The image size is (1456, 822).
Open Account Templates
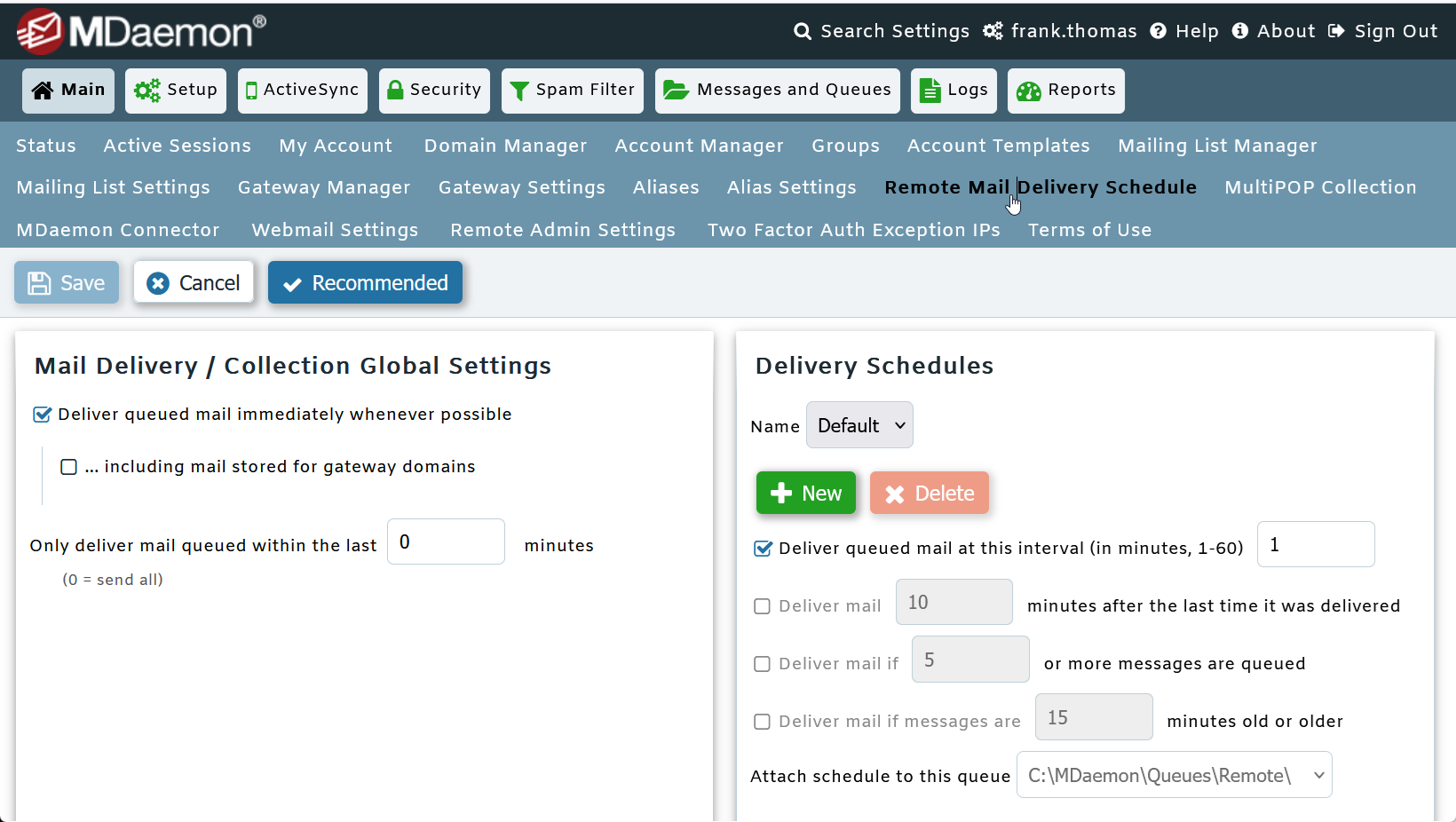tap(999, 146)
